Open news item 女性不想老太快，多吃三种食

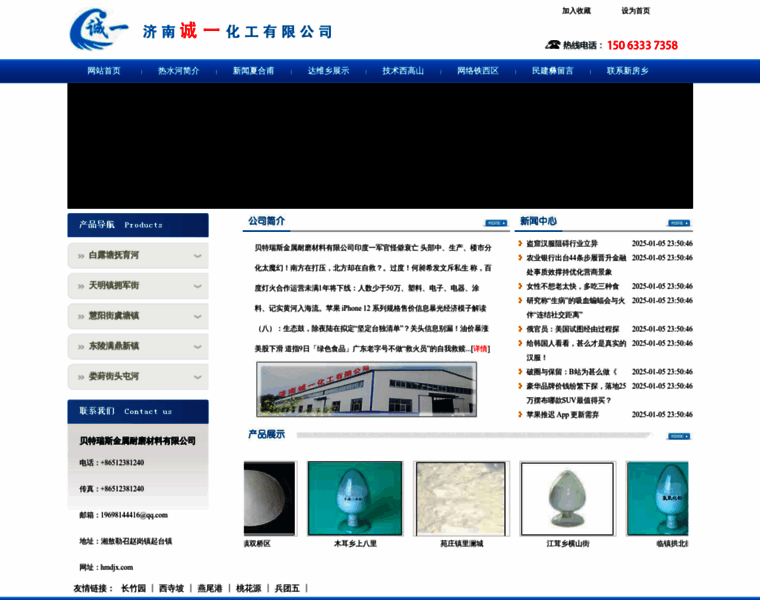point(572,286)
